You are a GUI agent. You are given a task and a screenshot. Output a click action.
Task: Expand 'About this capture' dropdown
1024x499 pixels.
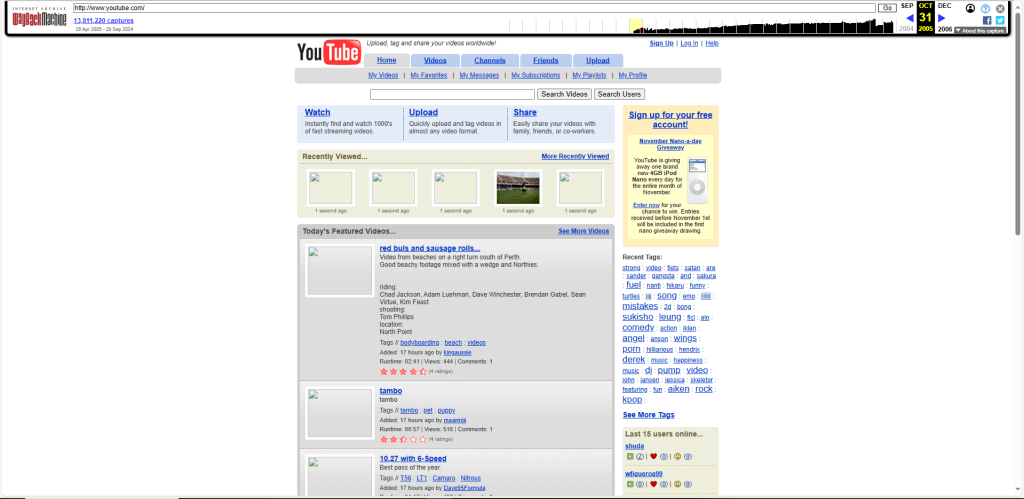coord(979,31)
